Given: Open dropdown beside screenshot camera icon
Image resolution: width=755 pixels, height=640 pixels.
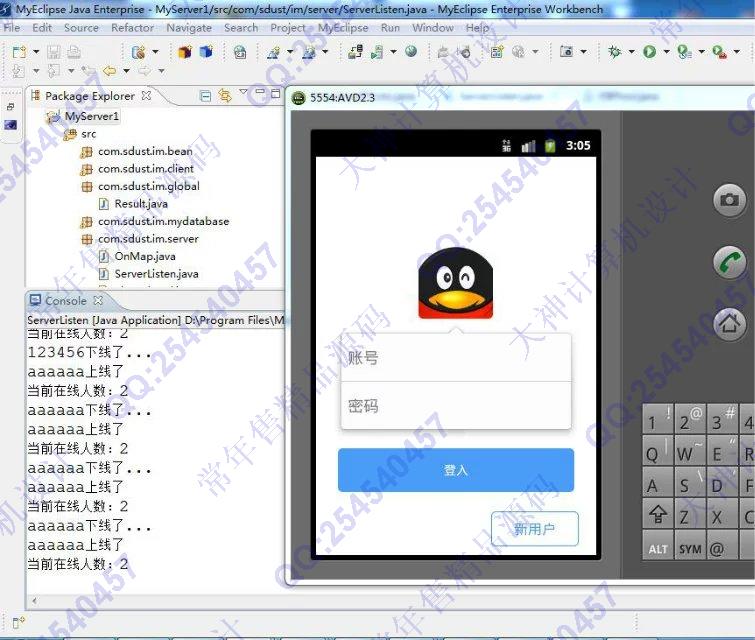Looking at the screenshot, I should pos(584,52).
